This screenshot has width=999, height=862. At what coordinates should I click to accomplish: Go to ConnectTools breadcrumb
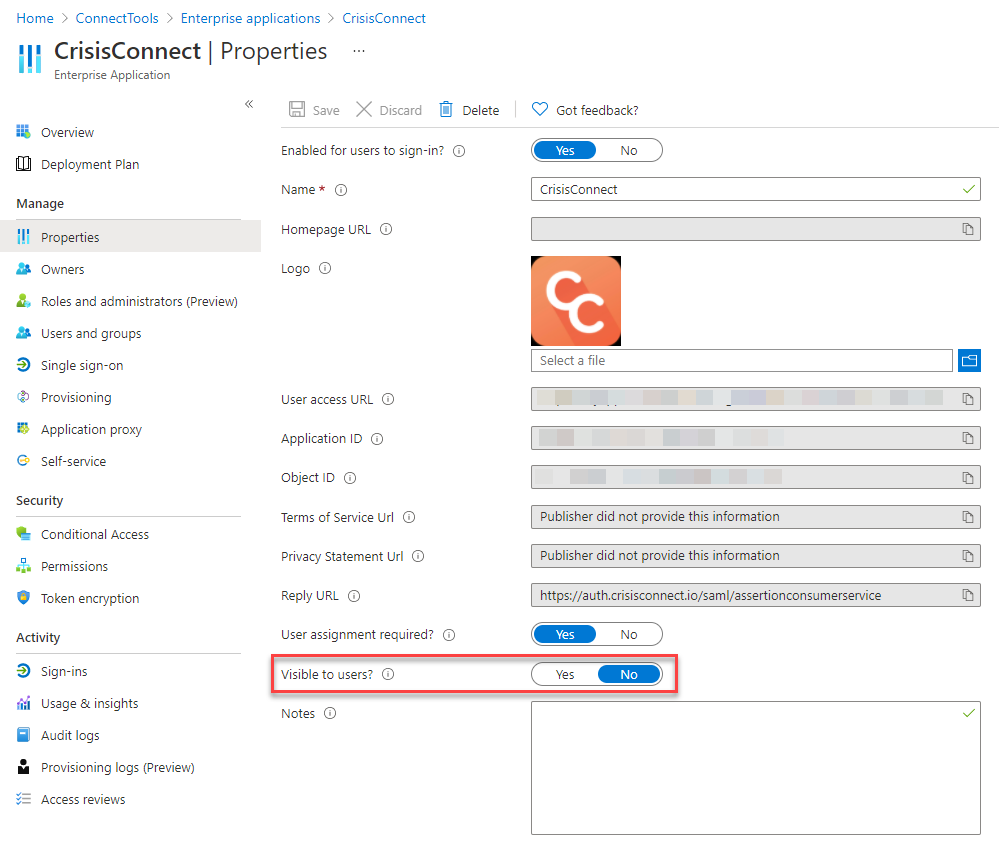point(117,18)
